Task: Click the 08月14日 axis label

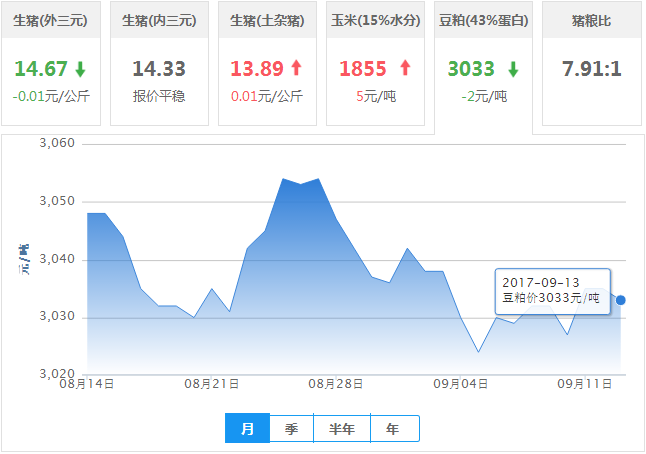Action: click(87, 384)
